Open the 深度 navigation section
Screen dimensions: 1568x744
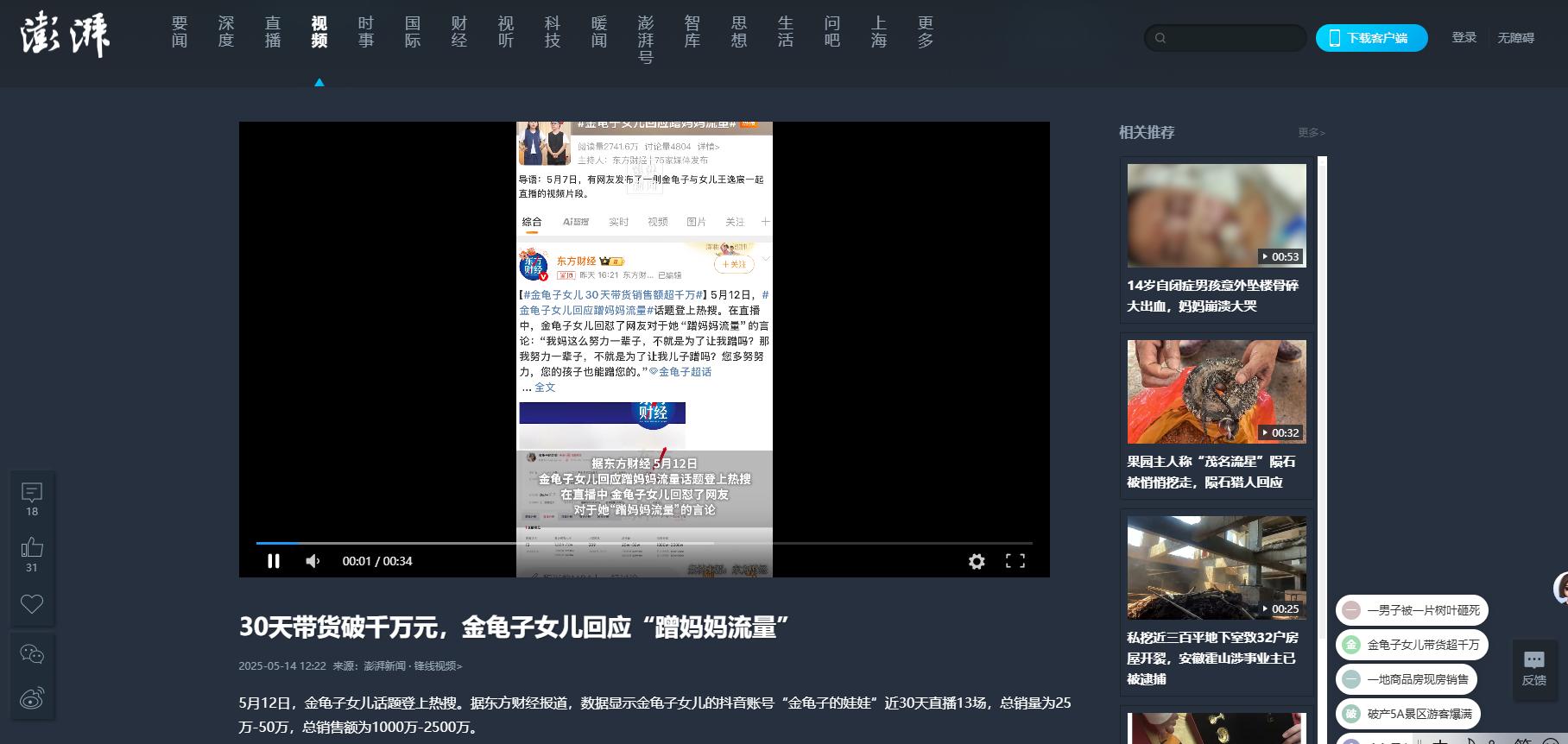point(226,32)
